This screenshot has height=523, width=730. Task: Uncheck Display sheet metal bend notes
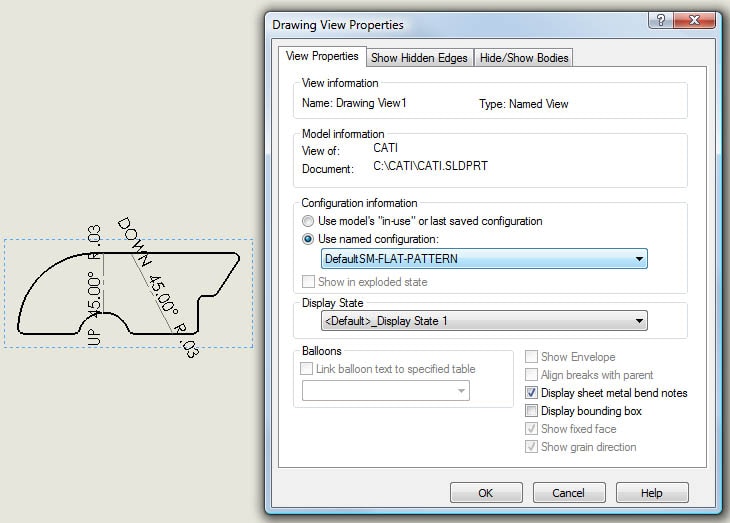[532, 393]
